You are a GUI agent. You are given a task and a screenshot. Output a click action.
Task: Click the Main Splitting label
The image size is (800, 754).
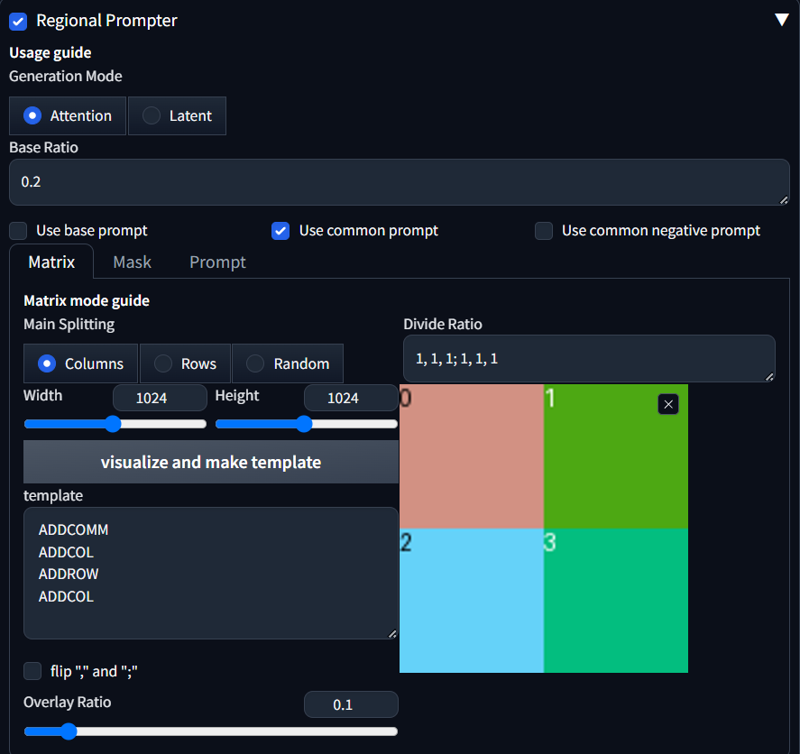coord(69,324)
